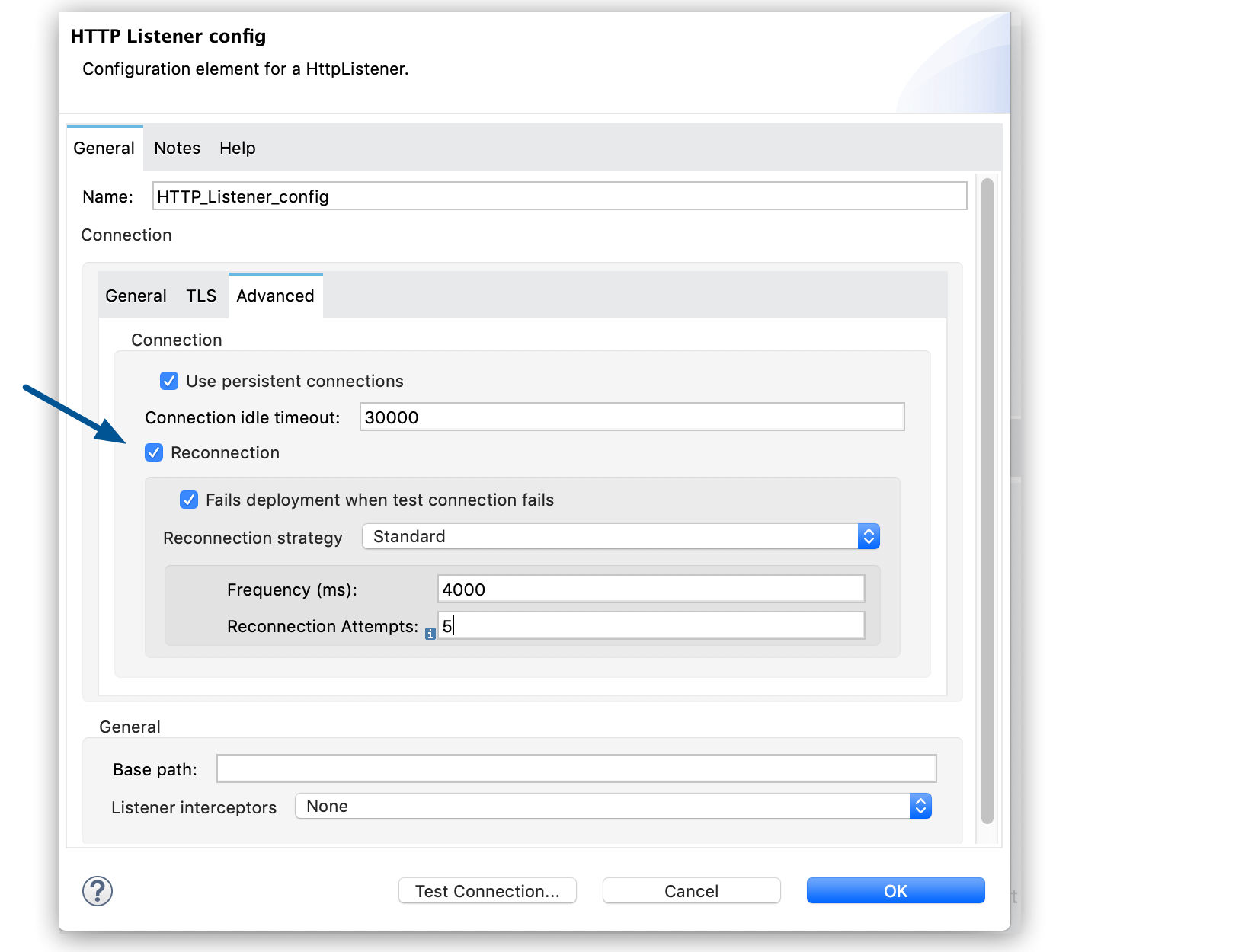Switch to the Notes tab
1245x952 pixels.
click(176, 148)
